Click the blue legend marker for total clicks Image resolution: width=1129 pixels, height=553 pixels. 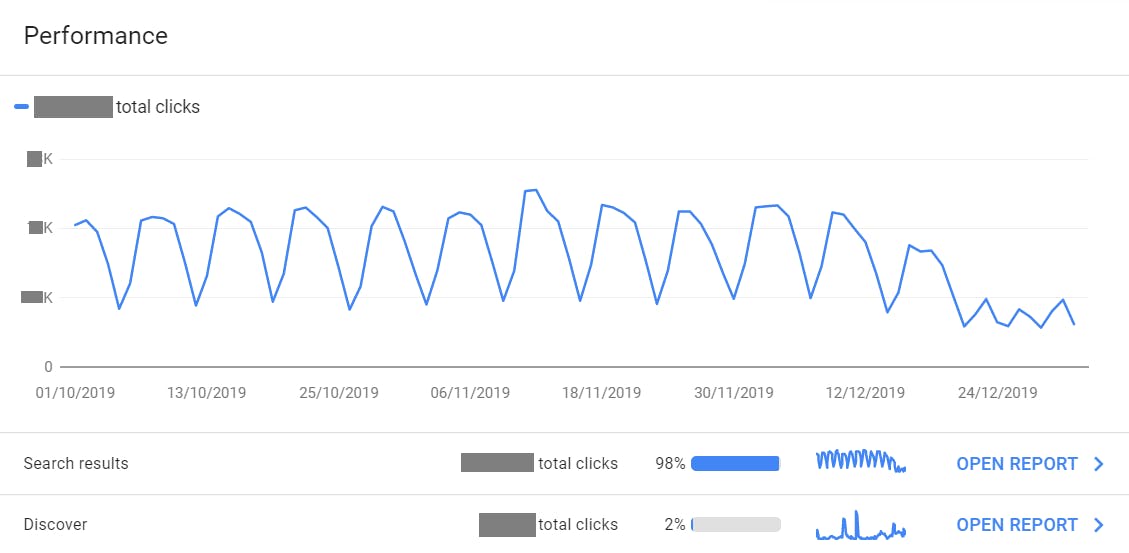[22, 107]
